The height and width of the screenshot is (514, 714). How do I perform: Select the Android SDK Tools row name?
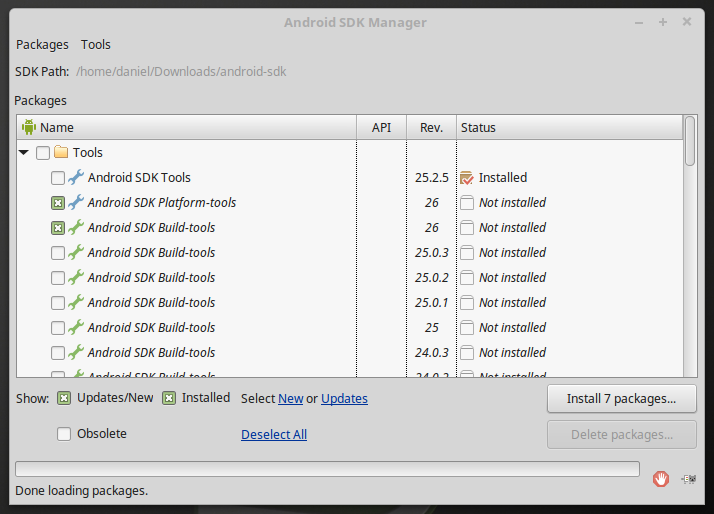[x=139, y=178]
